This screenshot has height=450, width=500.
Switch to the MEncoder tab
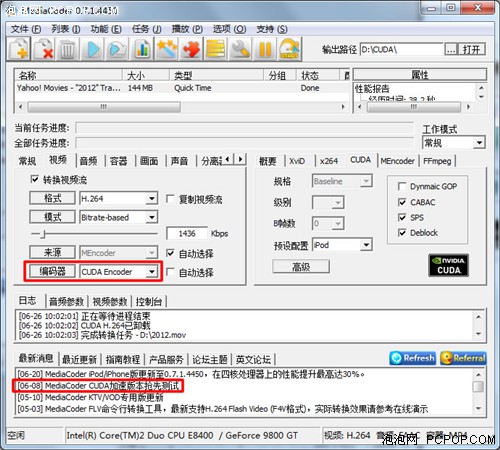(x=397, y=161)
